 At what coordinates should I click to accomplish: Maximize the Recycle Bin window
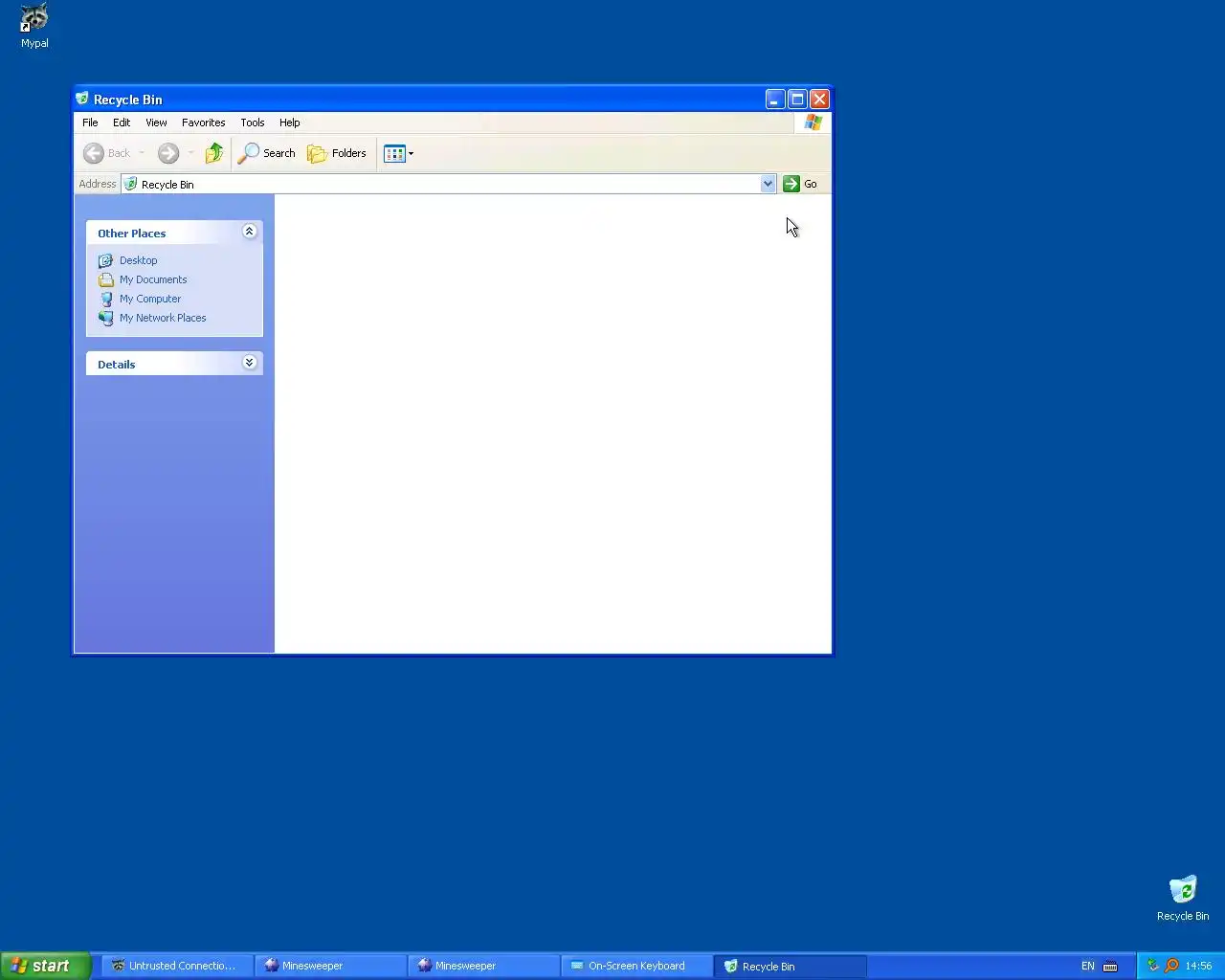(x=797, y=99)
